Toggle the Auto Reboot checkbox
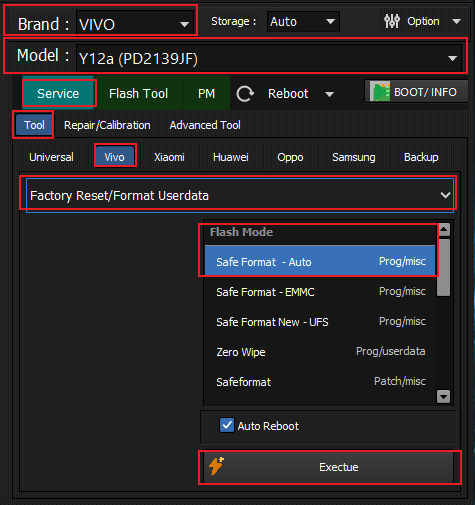This screenshot has height=505, width=475. [x=227, y=425]
